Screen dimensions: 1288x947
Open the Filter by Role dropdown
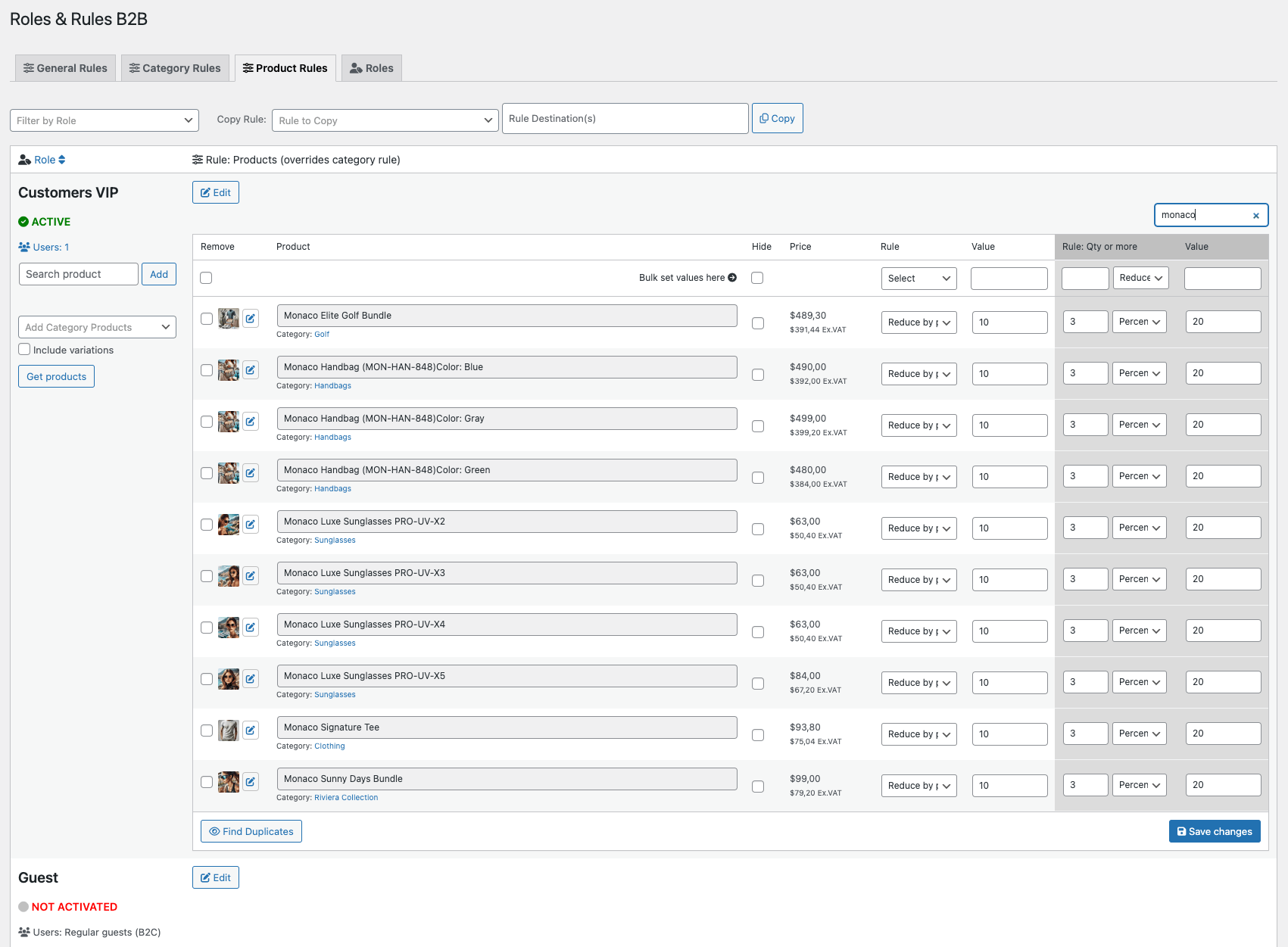click(x=104, y=120)
